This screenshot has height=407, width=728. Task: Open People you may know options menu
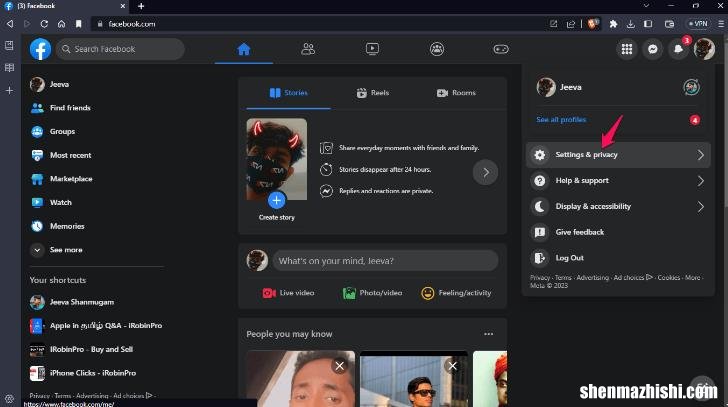(488, 334)
